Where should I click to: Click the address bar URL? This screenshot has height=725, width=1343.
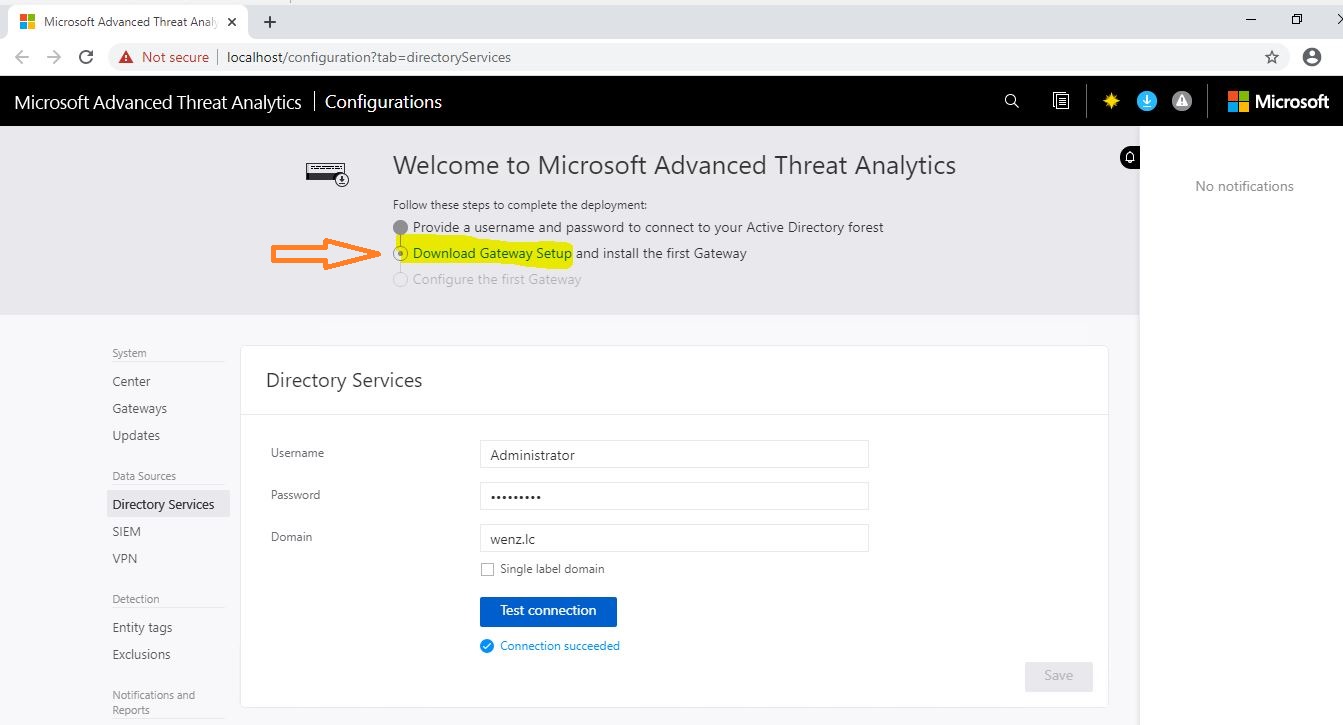(369, 57)
